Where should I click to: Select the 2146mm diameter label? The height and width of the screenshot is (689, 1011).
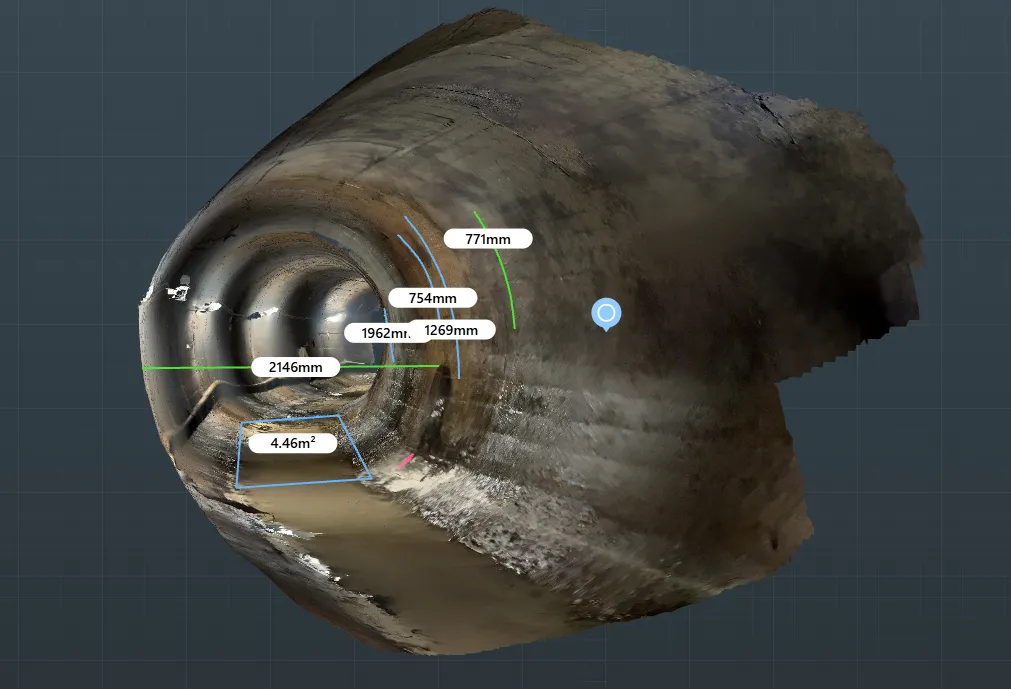[x=295, y=367]
